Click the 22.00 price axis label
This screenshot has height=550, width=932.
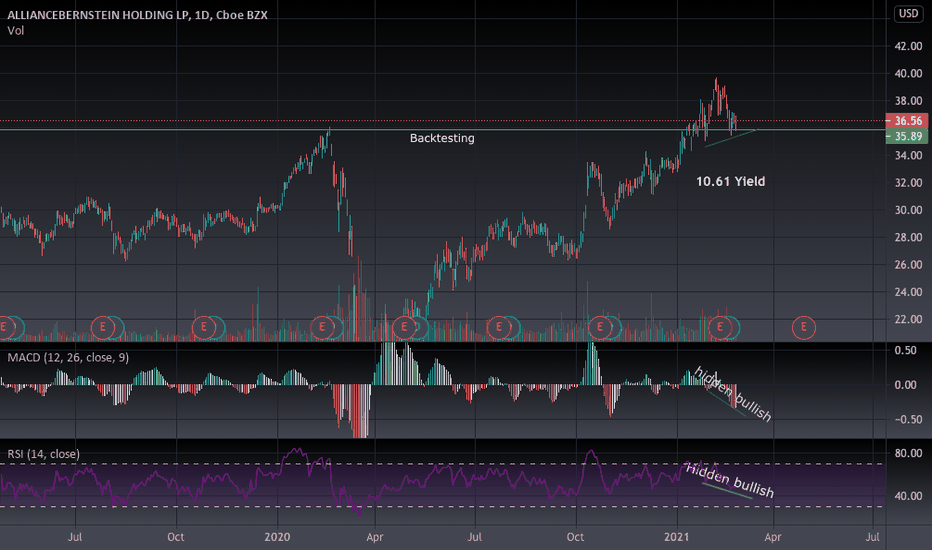pos(908,319)
